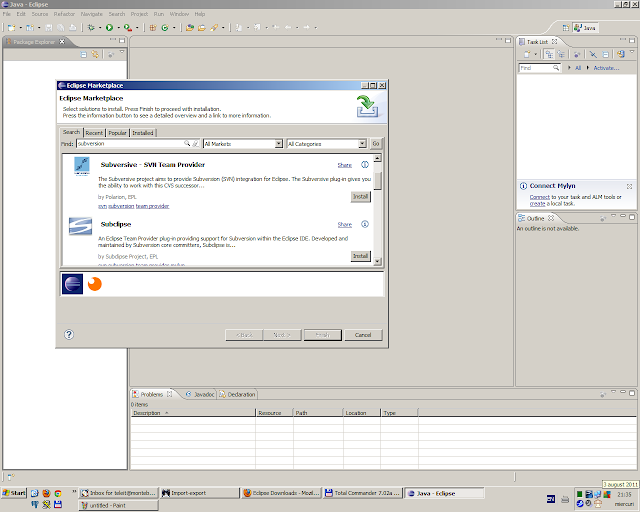Click the New Task icon in Task List
The image size is (640, 512).
point(527,54)
